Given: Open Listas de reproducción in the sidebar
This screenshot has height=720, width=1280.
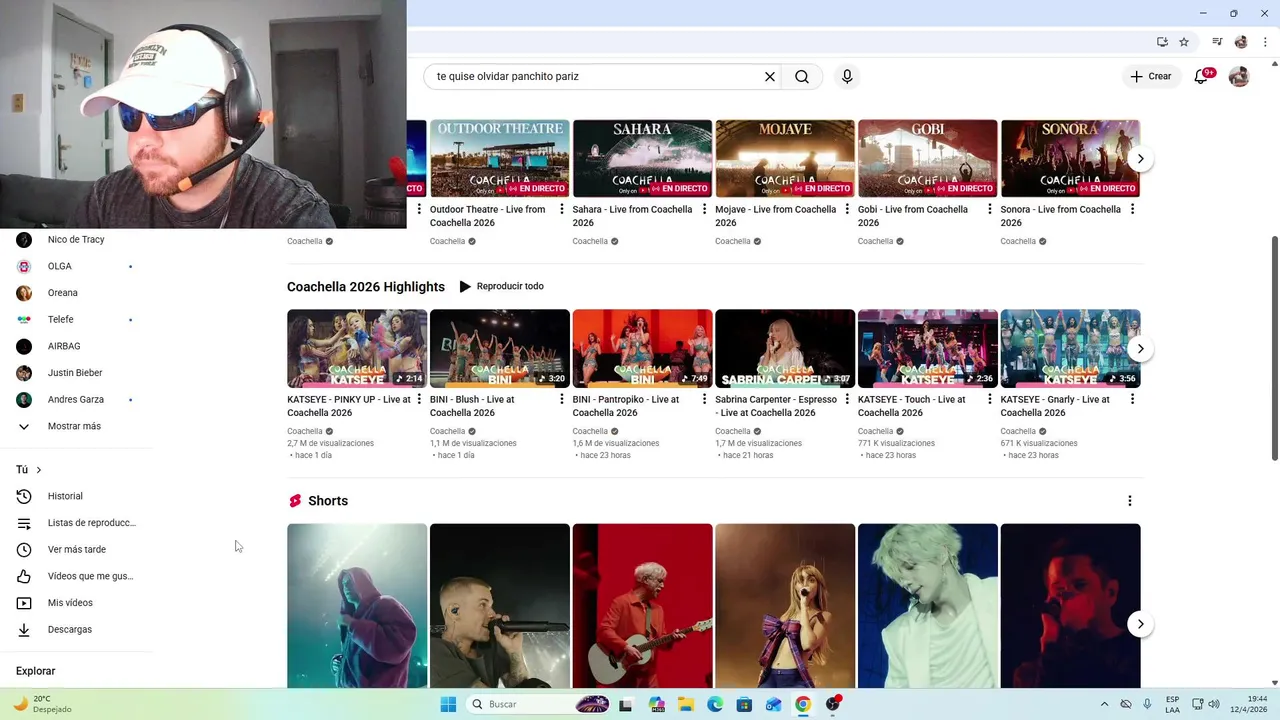Looking at the screenshot, I should pos(76,523).
